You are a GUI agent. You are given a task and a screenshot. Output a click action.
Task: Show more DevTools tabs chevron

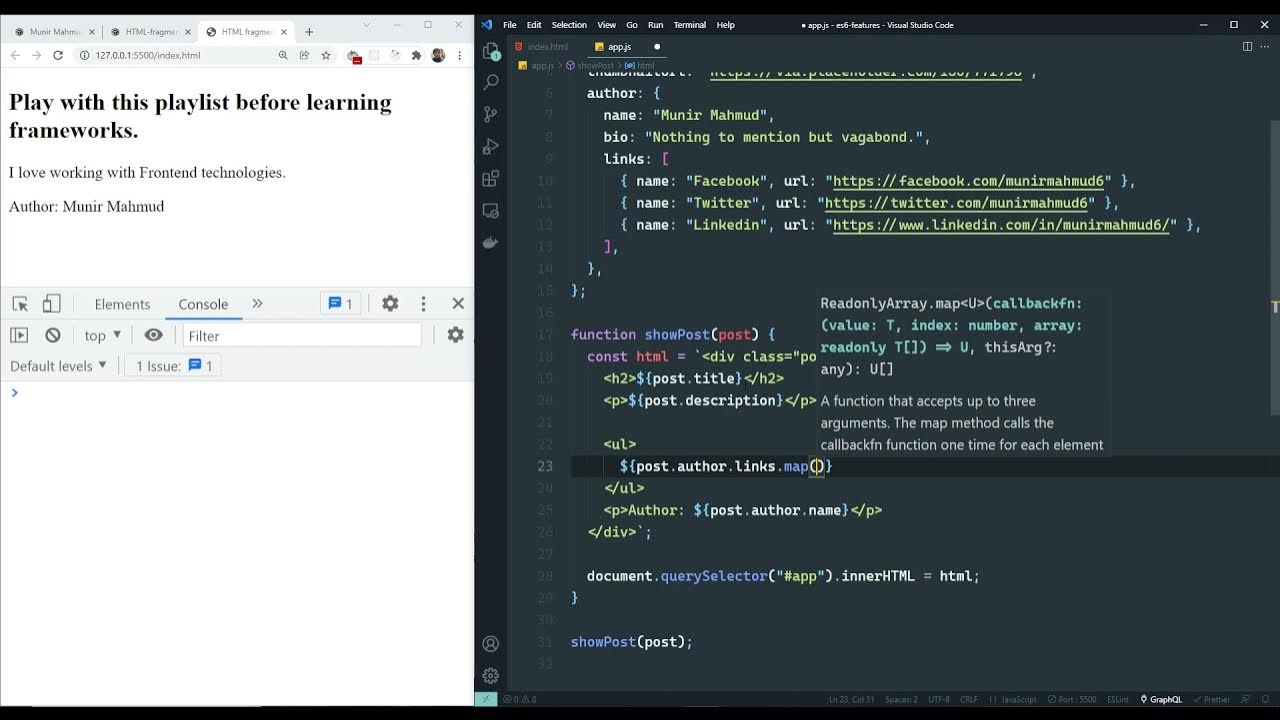257,303
